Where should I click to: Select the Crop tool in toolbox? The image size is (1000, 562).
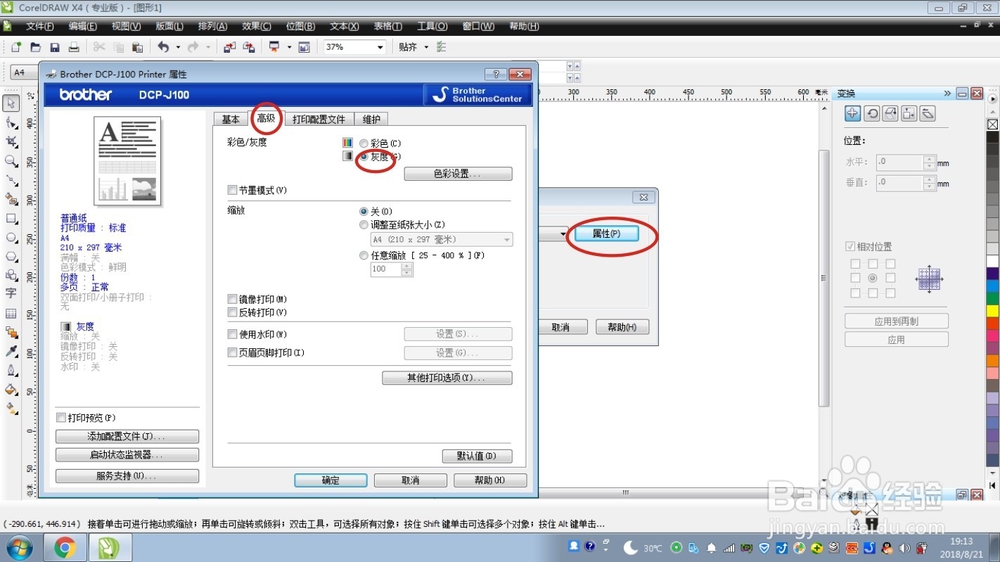(11, 142)
